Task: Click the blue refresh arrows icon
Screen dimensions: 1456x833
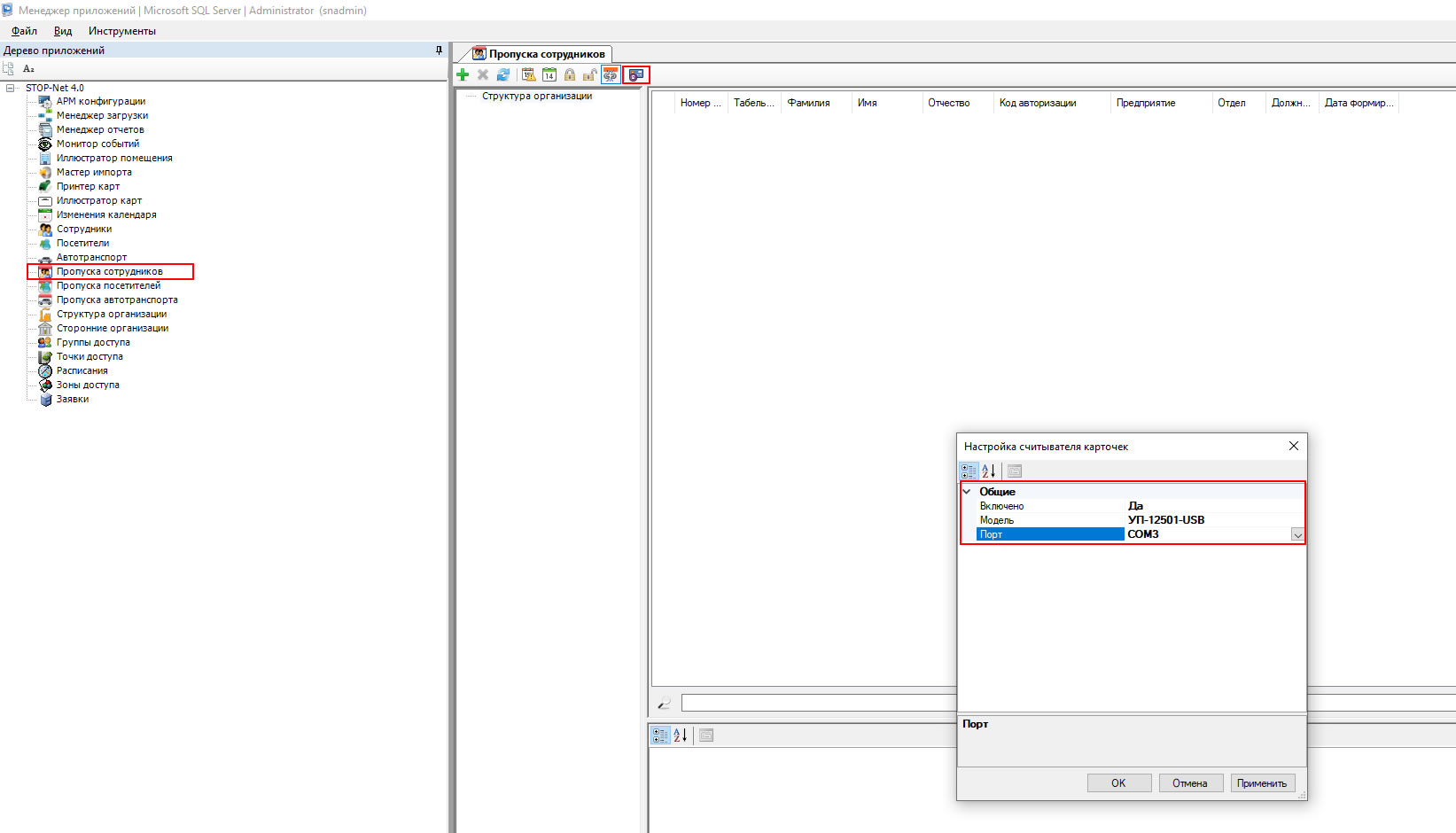Action: (503, 75)
